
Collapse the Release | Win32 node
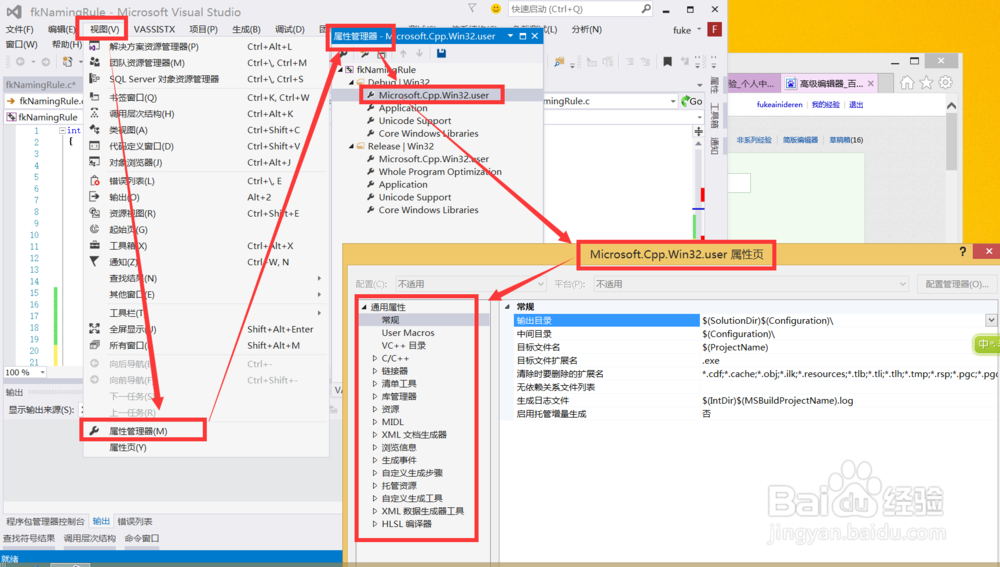pyautogui.click(x=351, y=146)
